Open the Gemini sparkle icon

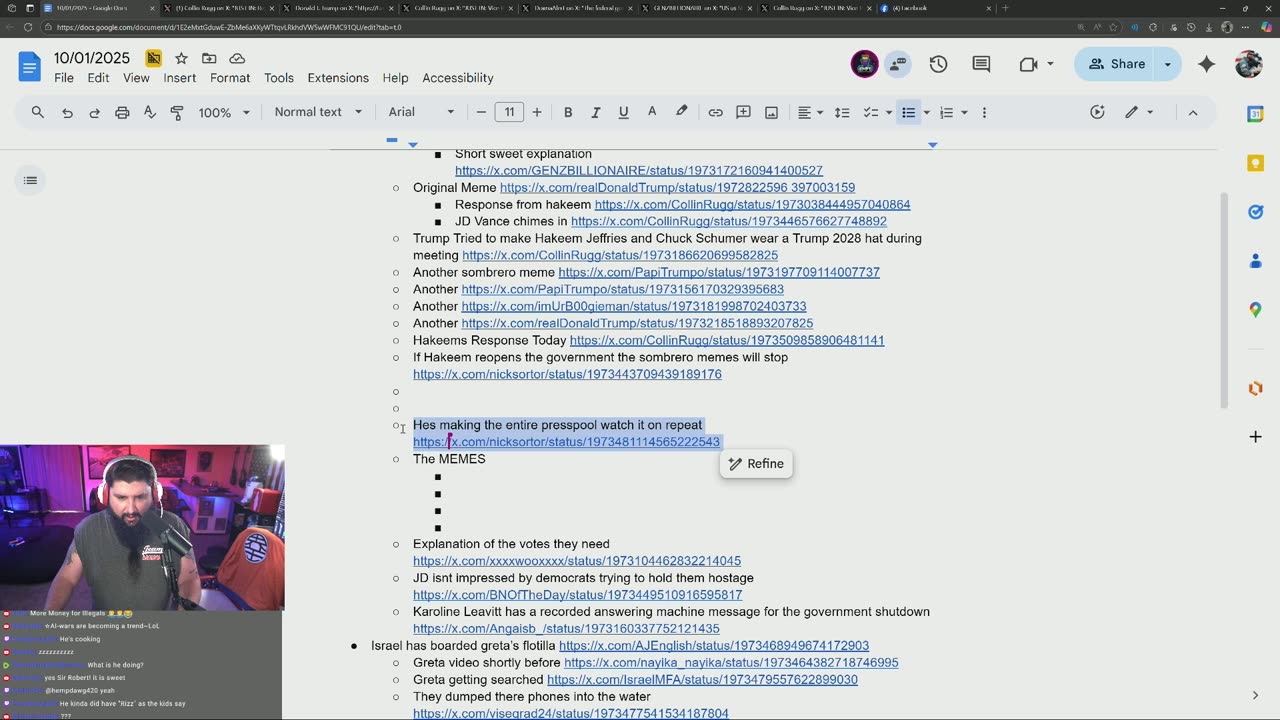point(1207,64)
